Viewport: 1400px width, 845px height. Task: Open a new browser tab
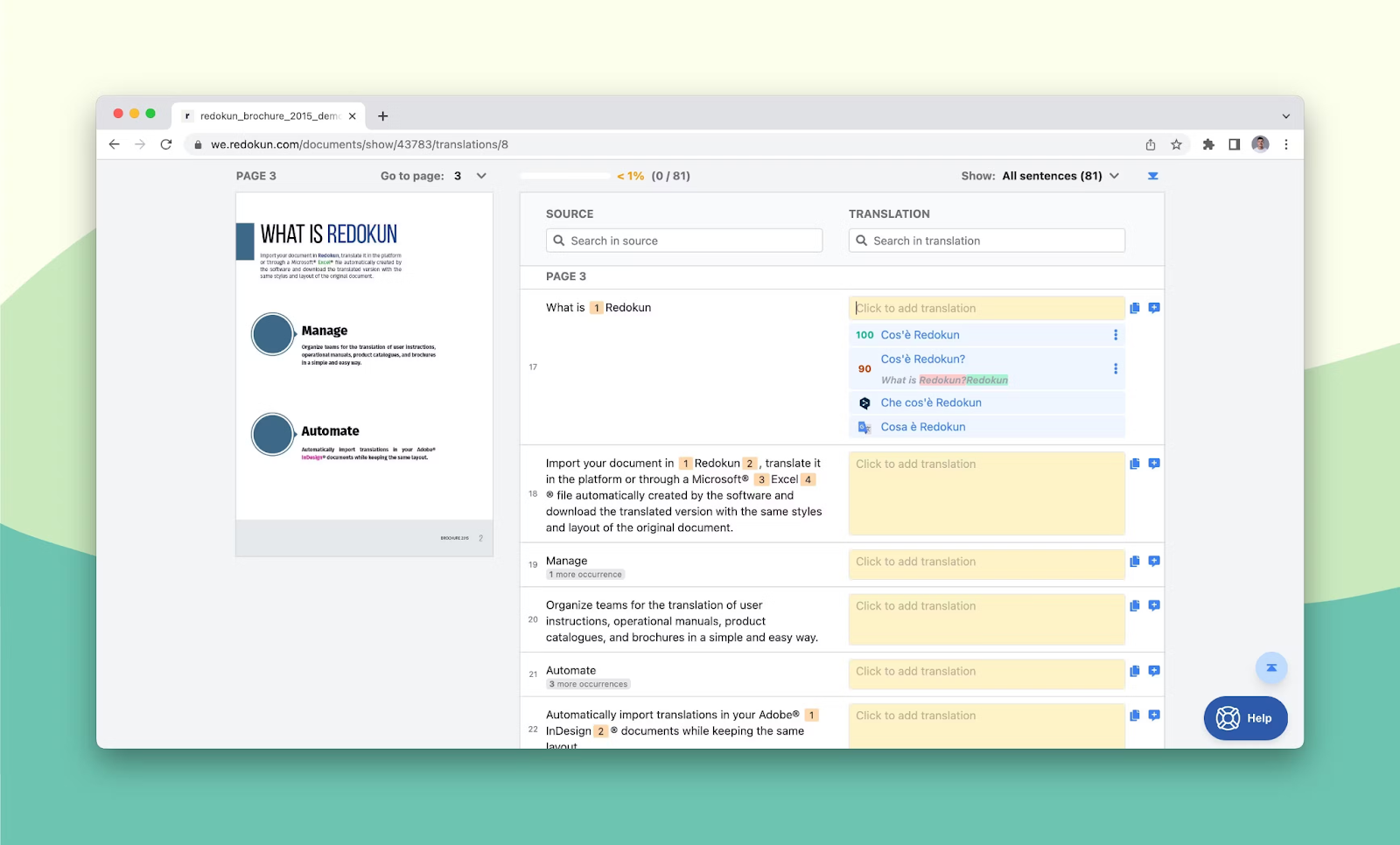(x=383, y=116)
